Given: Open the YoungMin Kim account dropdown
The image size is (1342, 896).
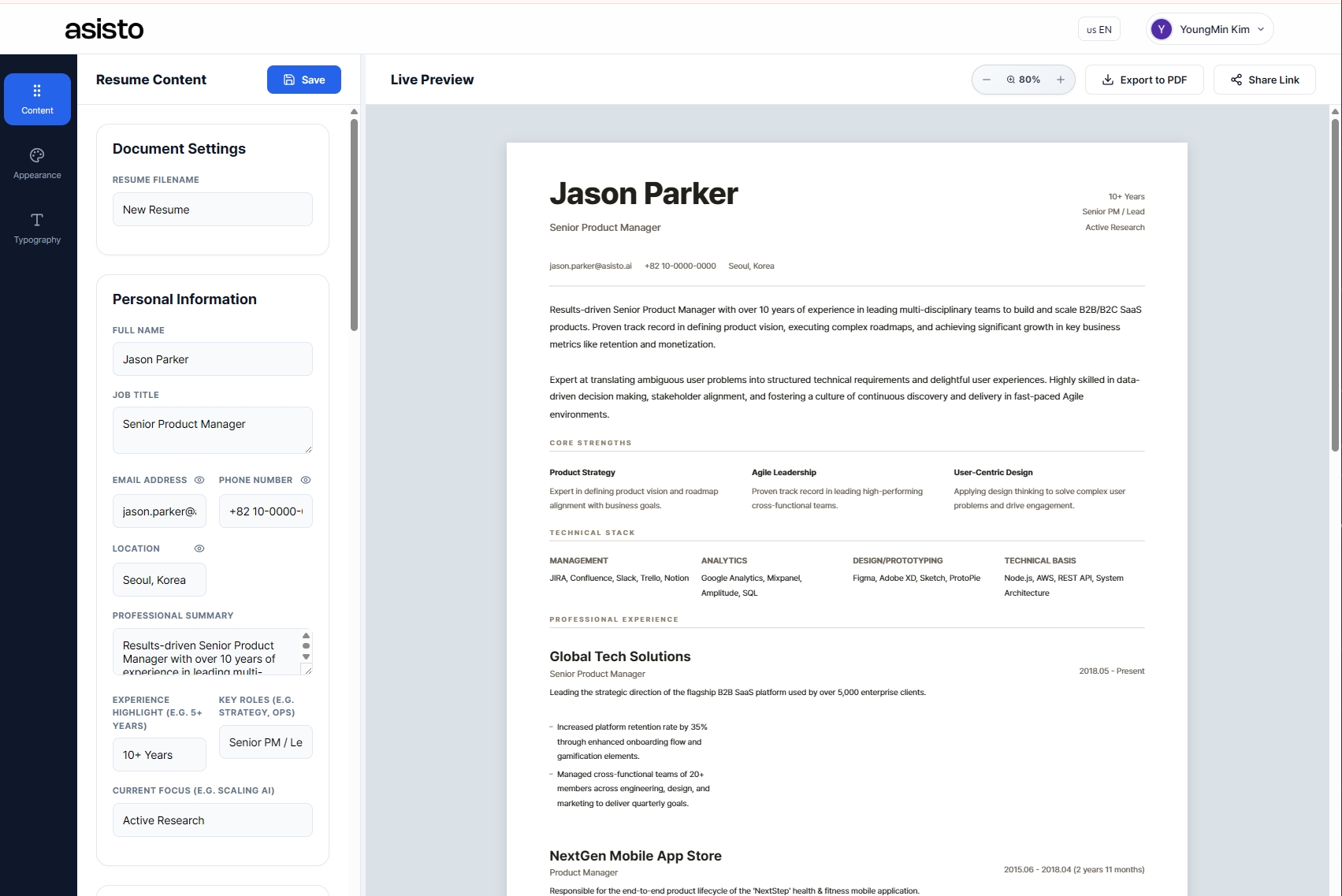Looking at the screenshot, I should click(1208, 28).
